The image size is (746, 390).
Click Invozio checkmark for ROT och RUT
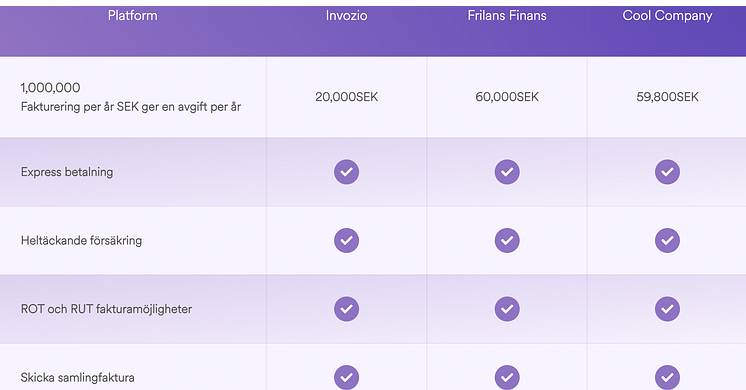click(x=346, y=309)
